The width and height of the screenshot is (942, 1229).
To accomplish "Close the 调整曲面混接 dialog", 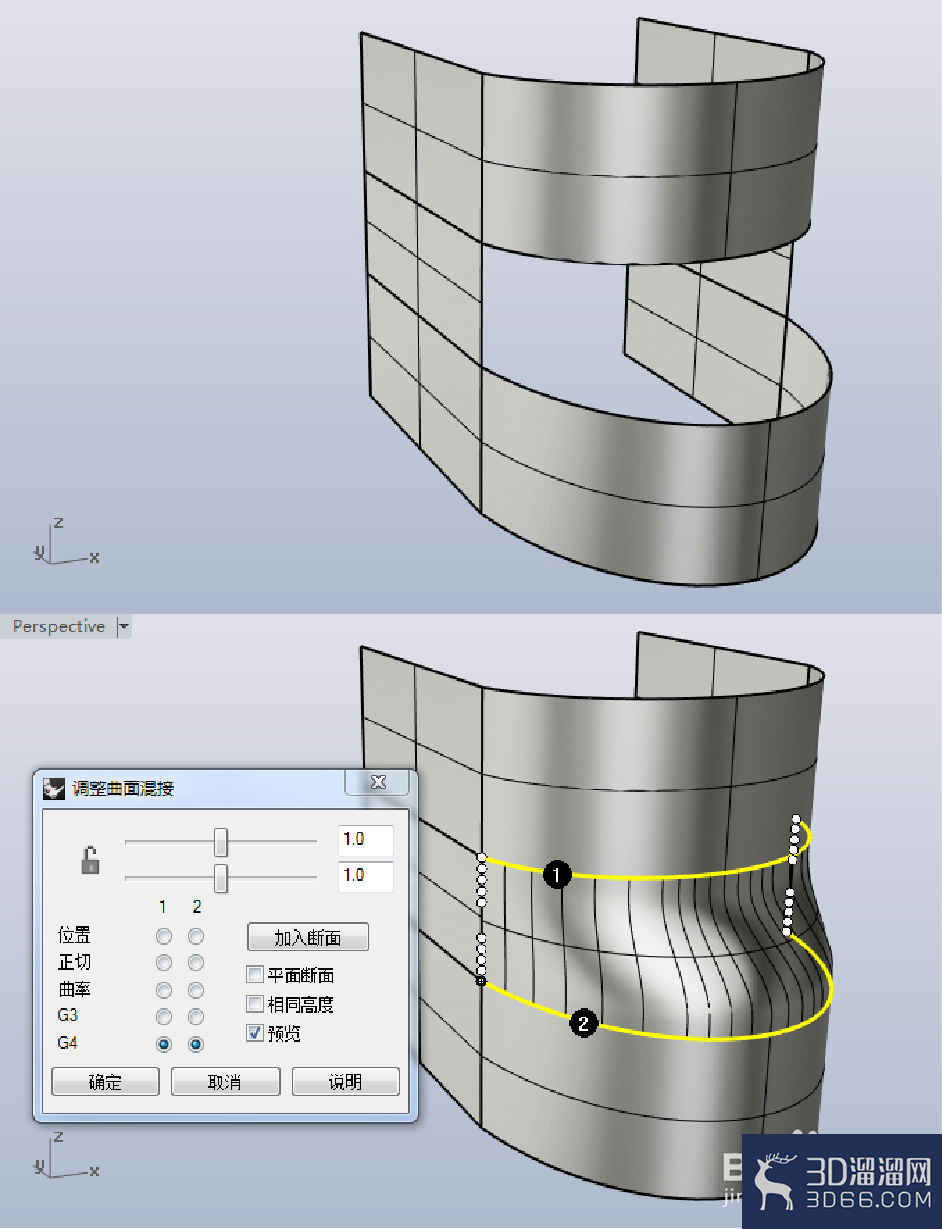I will point(378,782).
